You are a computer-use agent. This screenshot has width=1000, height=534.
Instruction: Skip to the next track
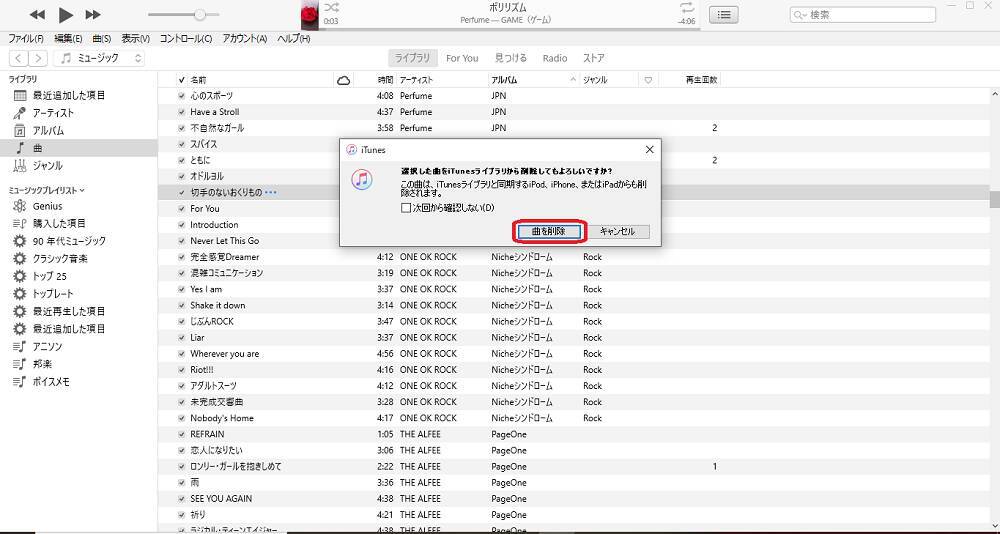(93, 15)
